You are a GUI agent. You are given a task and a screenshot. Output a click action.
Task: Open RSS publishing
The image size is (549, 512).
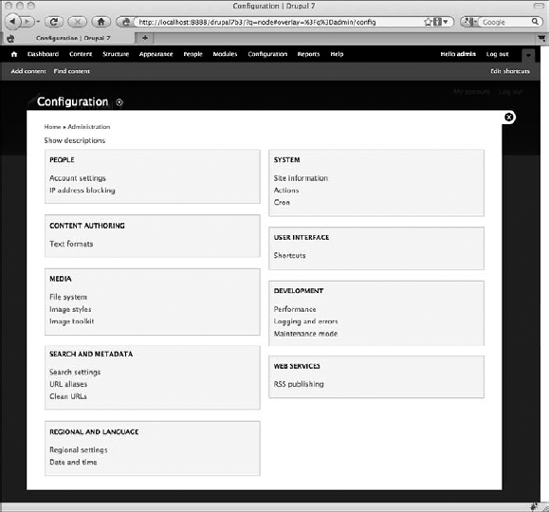[299, 384]
